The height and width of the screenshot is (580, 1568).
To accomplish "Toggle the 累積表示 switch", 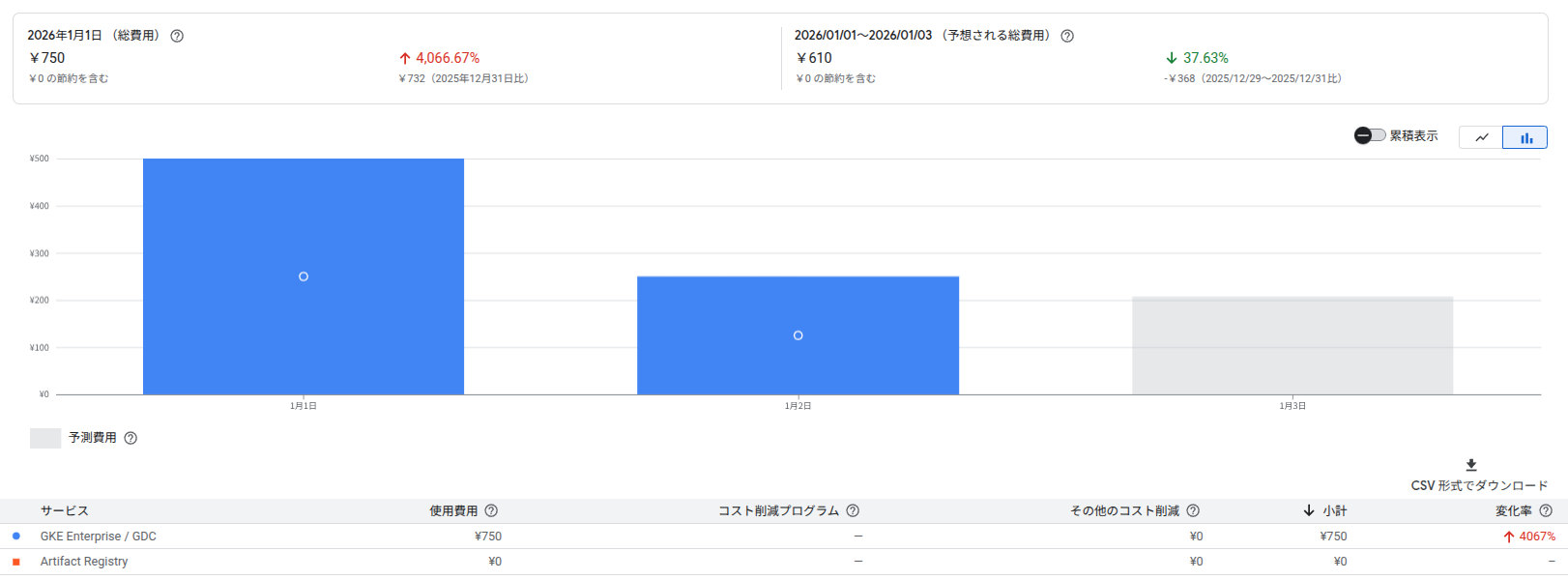I will 1370,135.
